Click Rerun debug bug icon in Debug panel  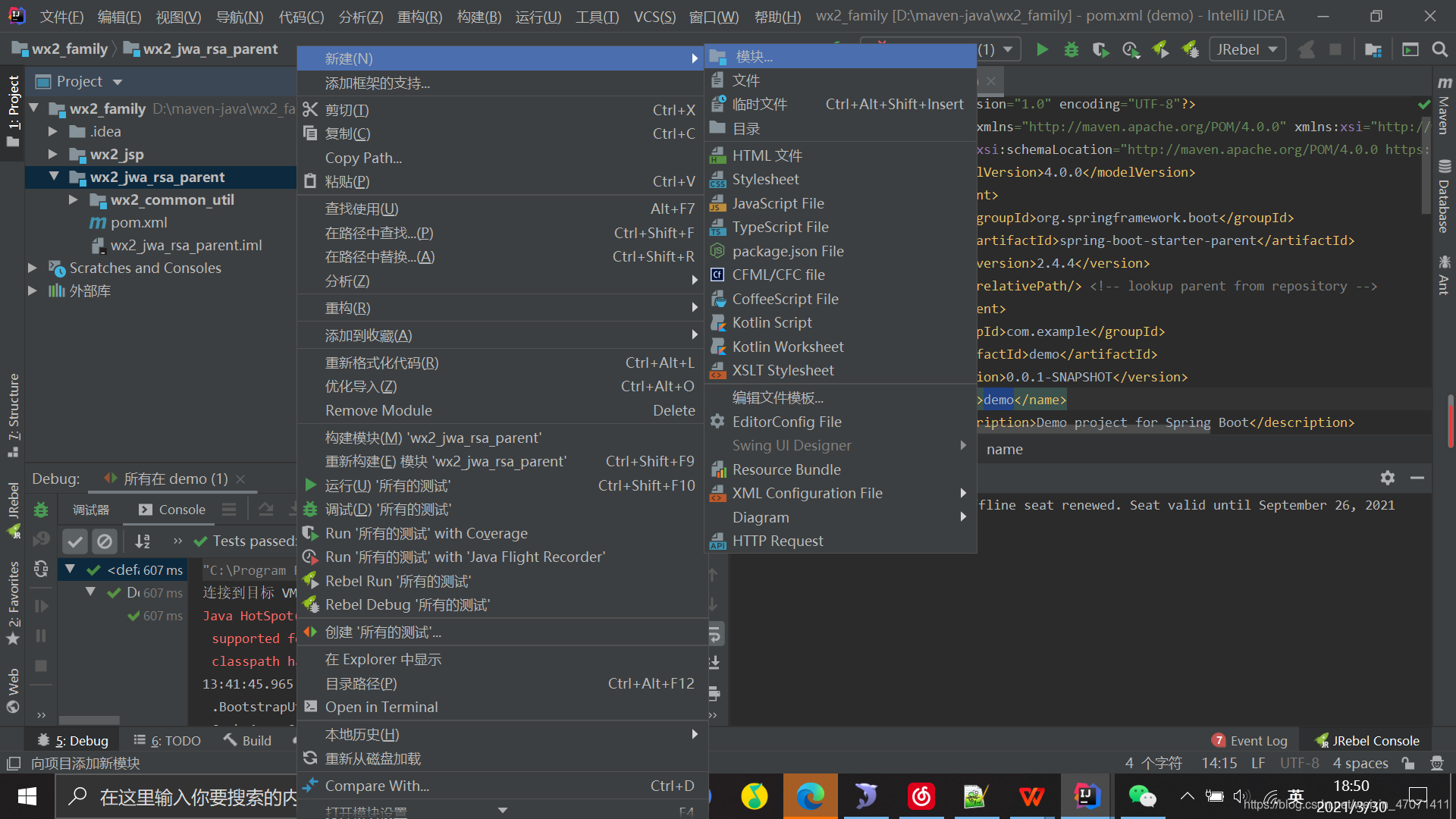(x=41, y=510)
